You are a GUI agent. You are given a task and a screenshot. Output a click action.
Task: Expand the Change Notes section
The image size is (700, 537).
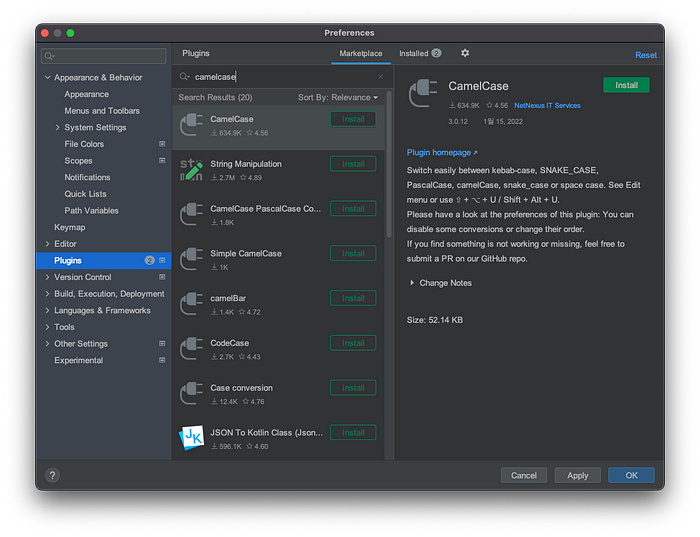tap(412, 283)
